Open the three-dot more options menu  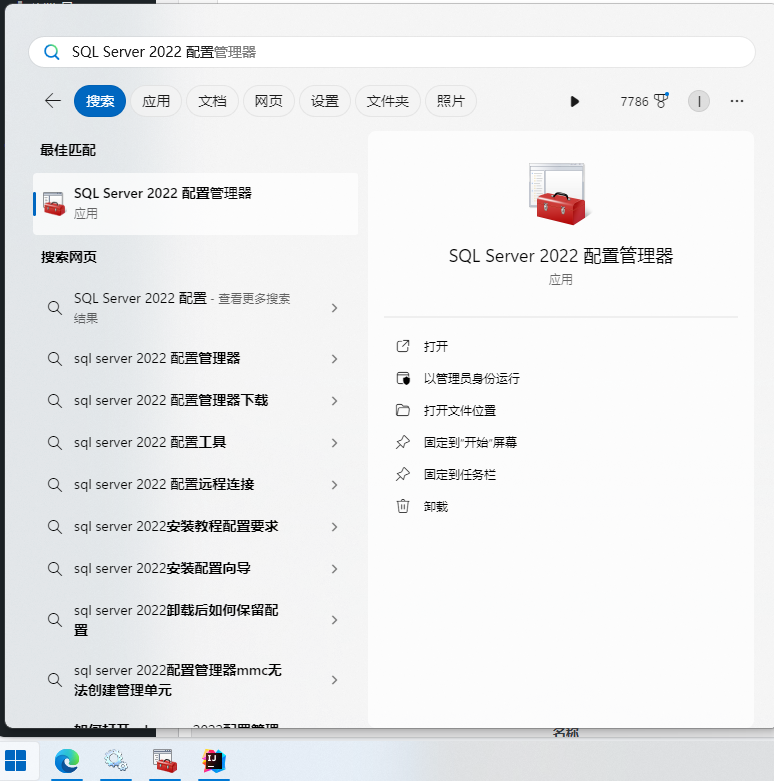click(x=737, y=101)
